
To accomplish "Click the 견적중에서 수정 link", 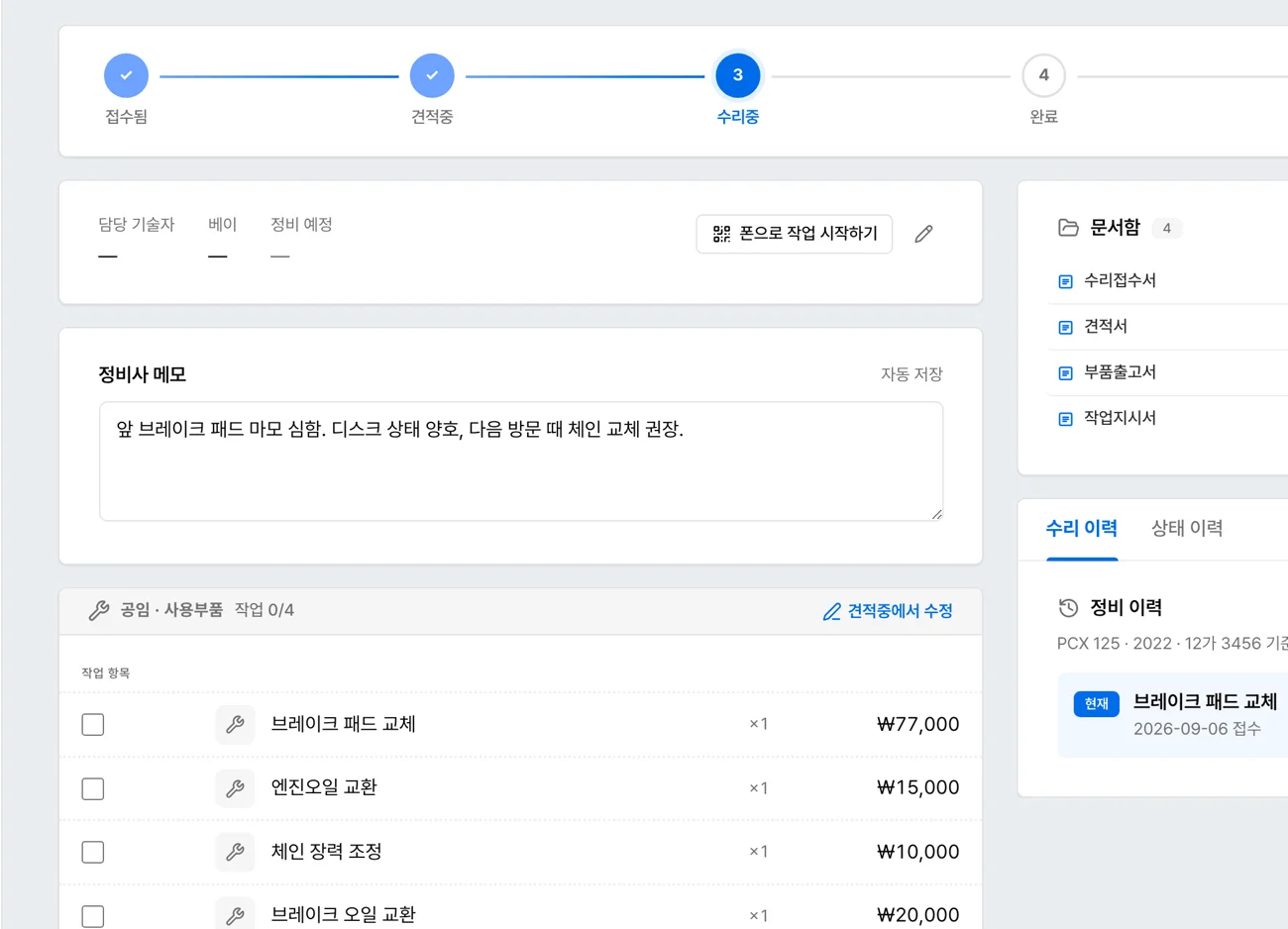I will pyautogui.click(x=888, y=611).
